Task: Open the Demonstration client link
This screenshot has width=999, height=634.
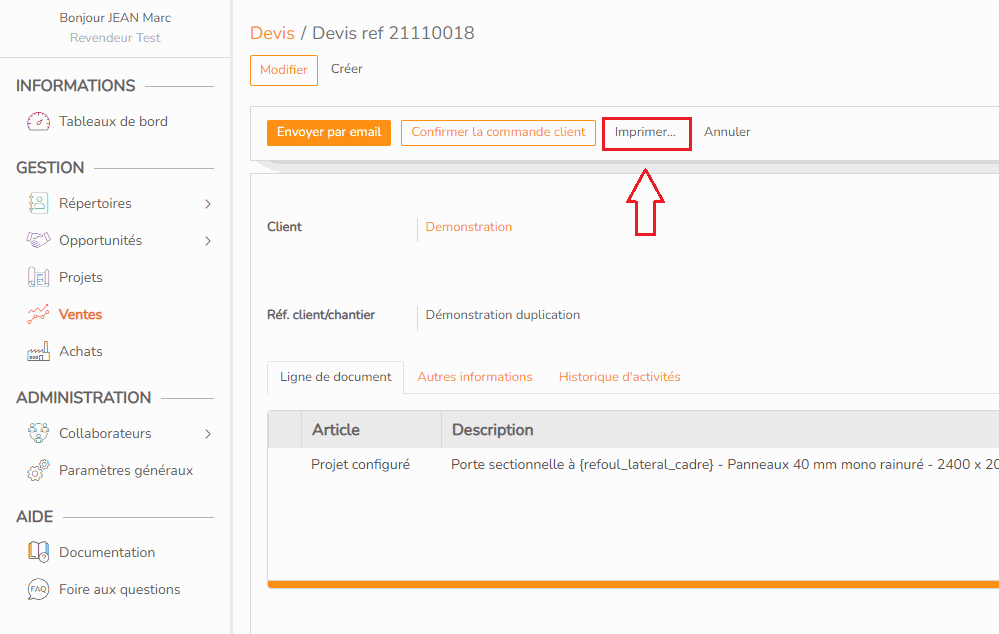Action: (x=469, y=227)
